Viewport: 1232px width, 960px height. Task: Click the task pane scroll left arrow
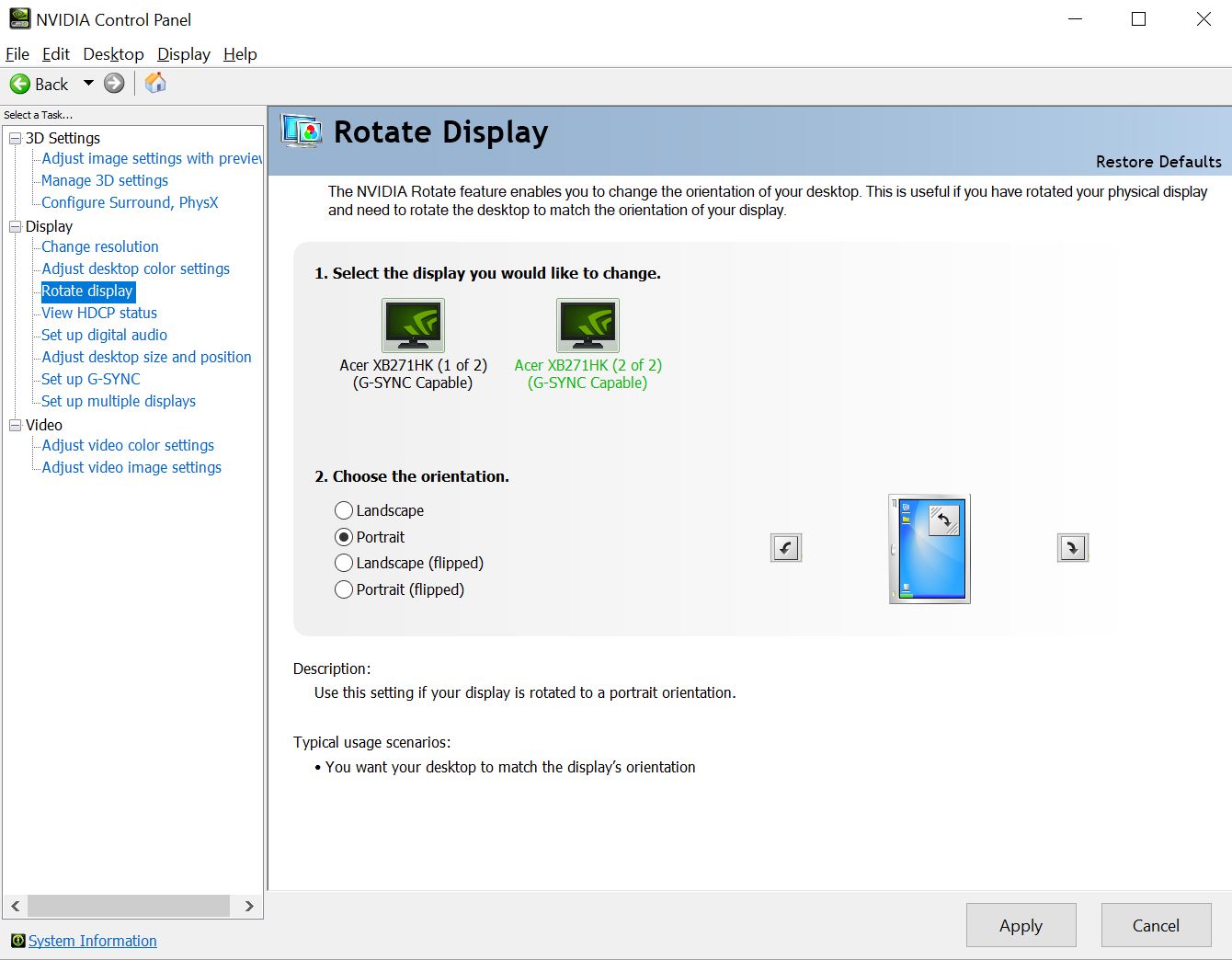16,906
